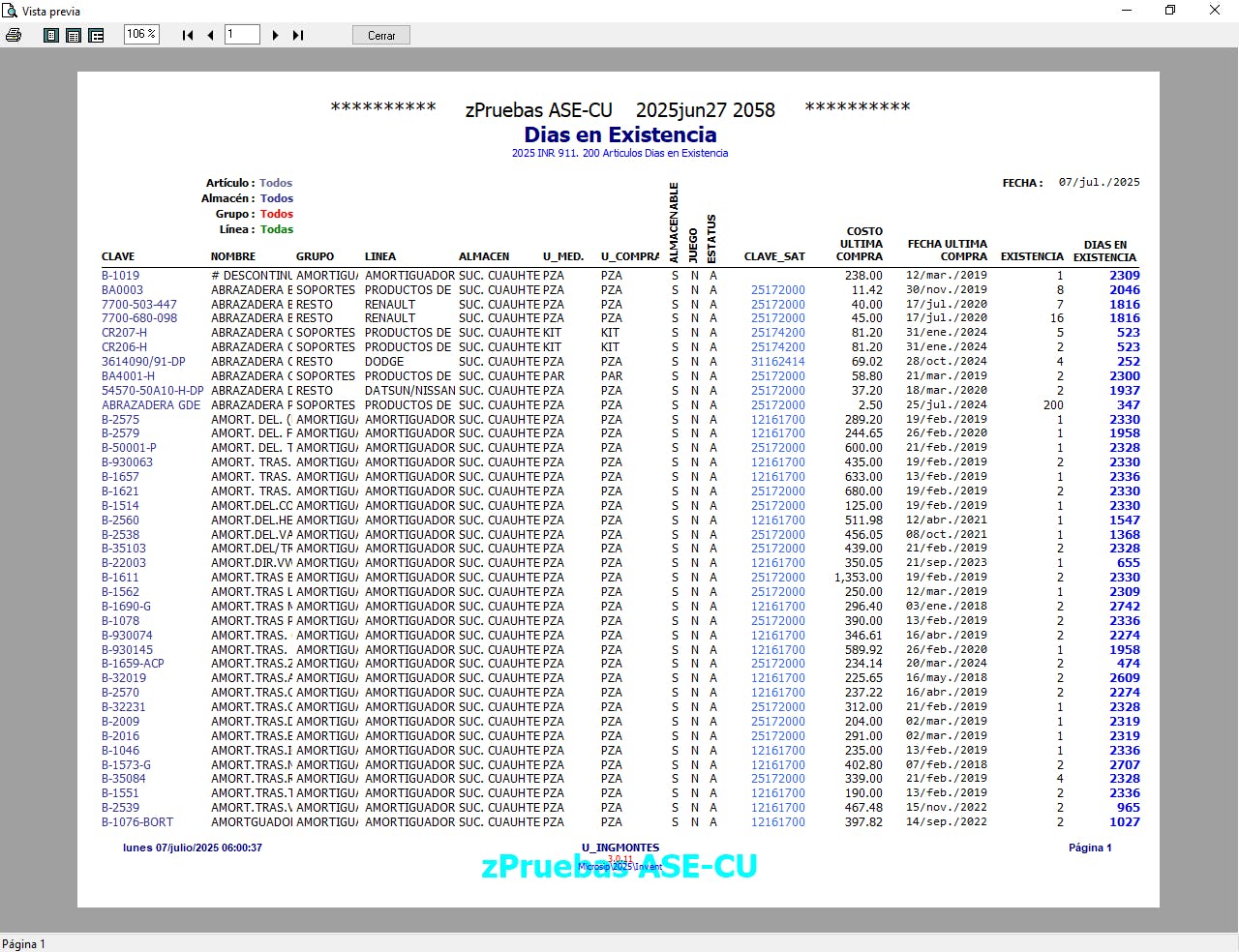Click clave B-1019 in the report
This screenshot has height=952, width=1239.
[121, 276]
